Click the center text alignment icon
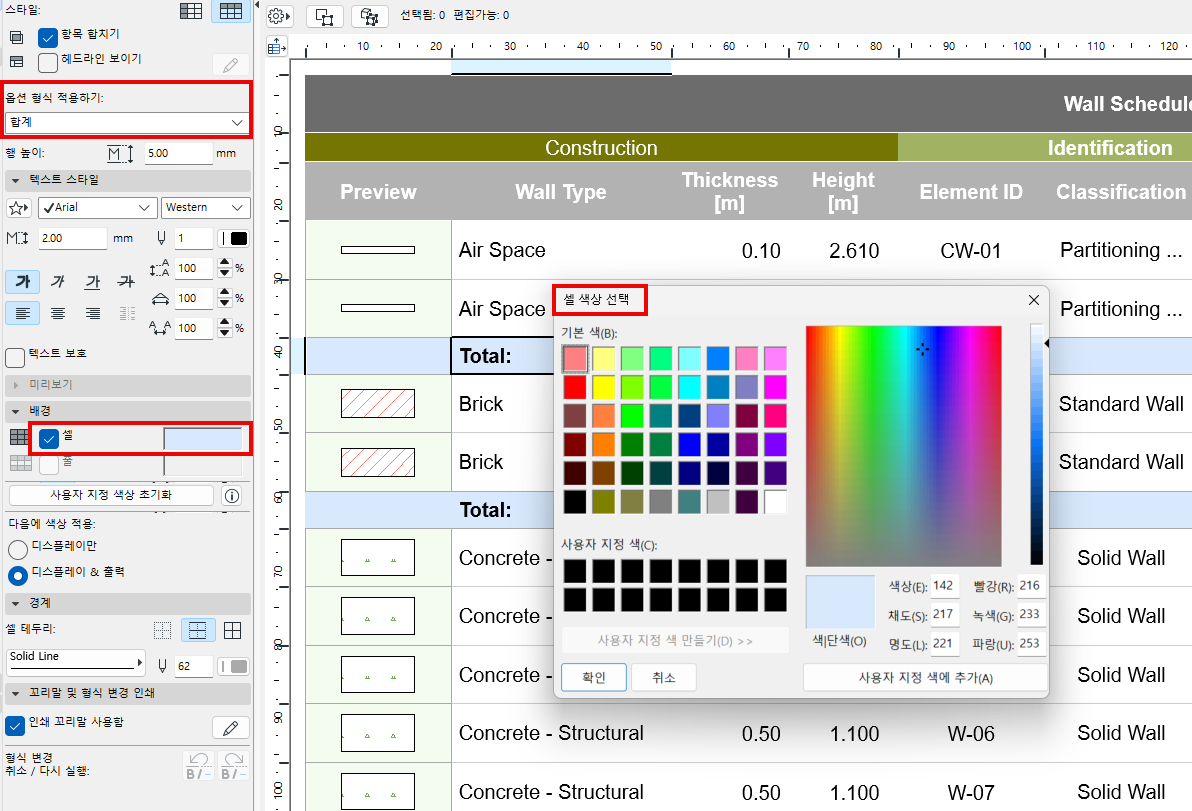Screen dimensions: 1192x811 tap(58, 314)
